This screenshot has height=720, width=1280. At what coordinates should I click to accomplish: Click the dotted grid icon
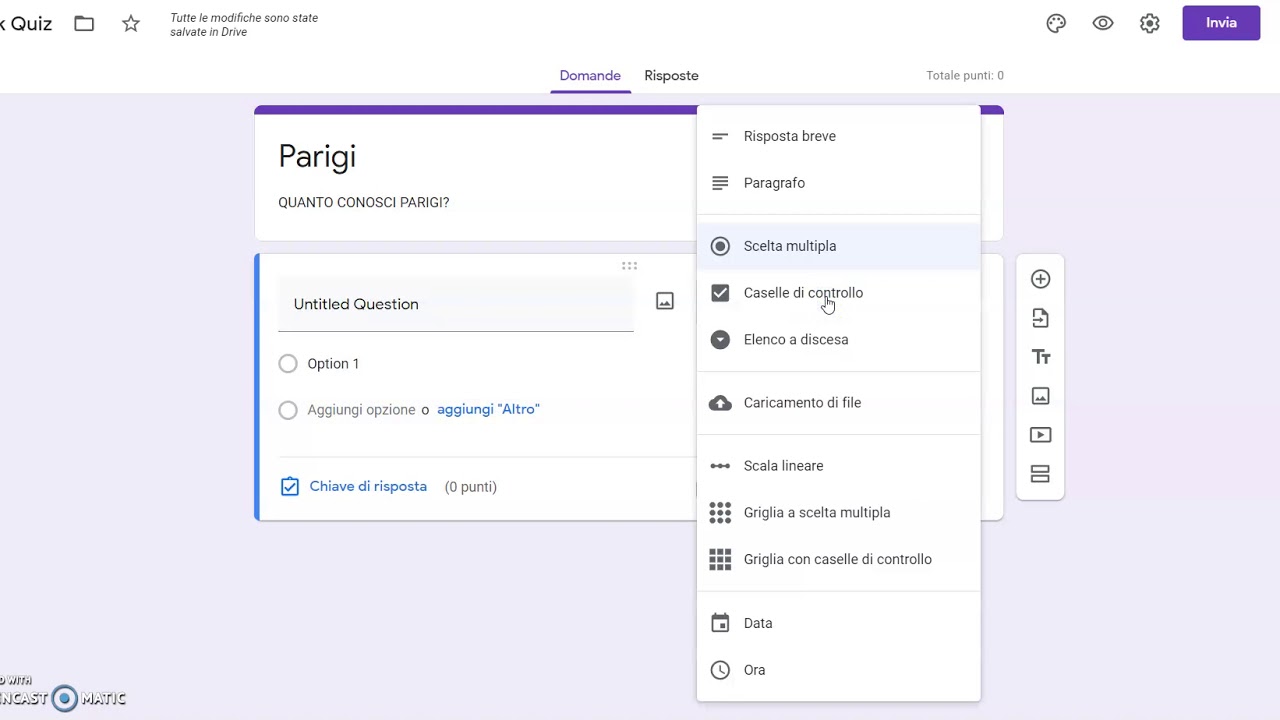720,513
